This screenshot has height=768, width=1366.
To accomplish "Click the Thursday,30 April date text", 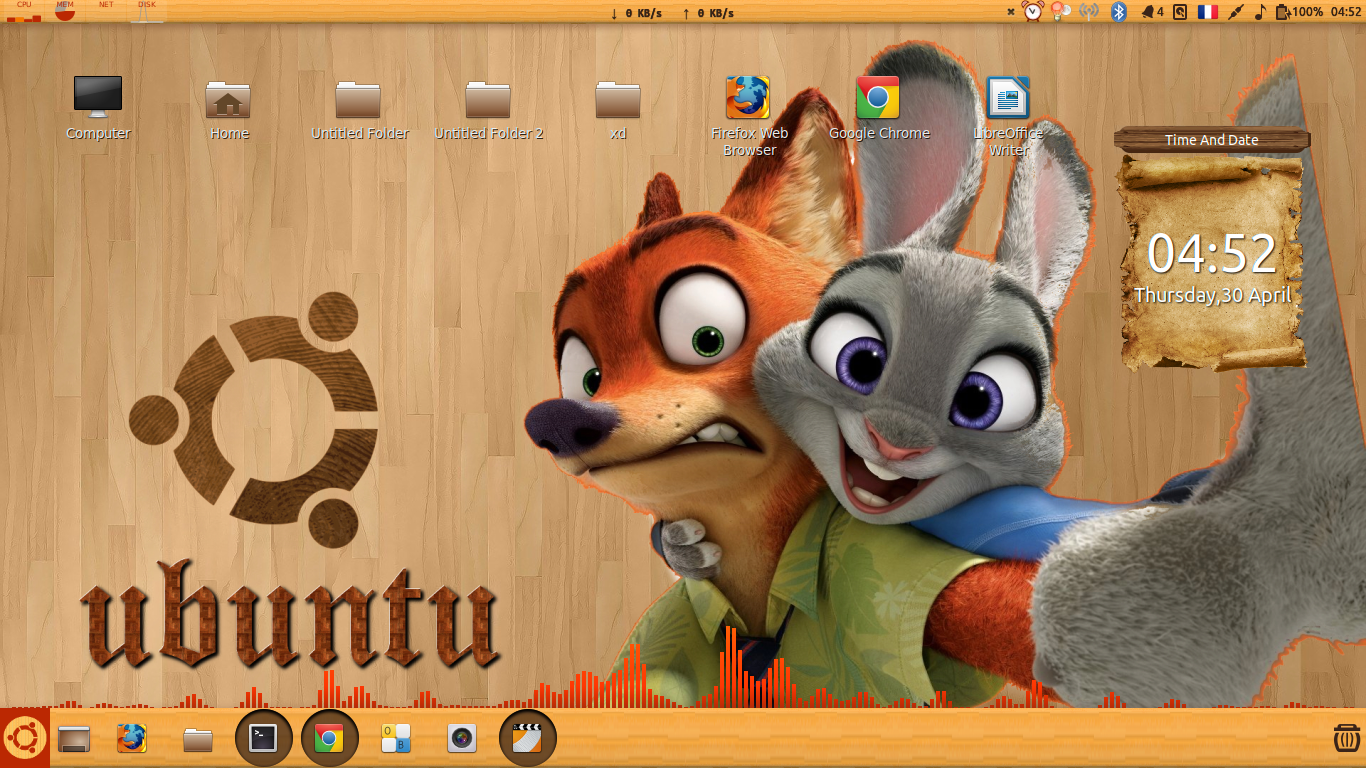I will click(1212, 296).
